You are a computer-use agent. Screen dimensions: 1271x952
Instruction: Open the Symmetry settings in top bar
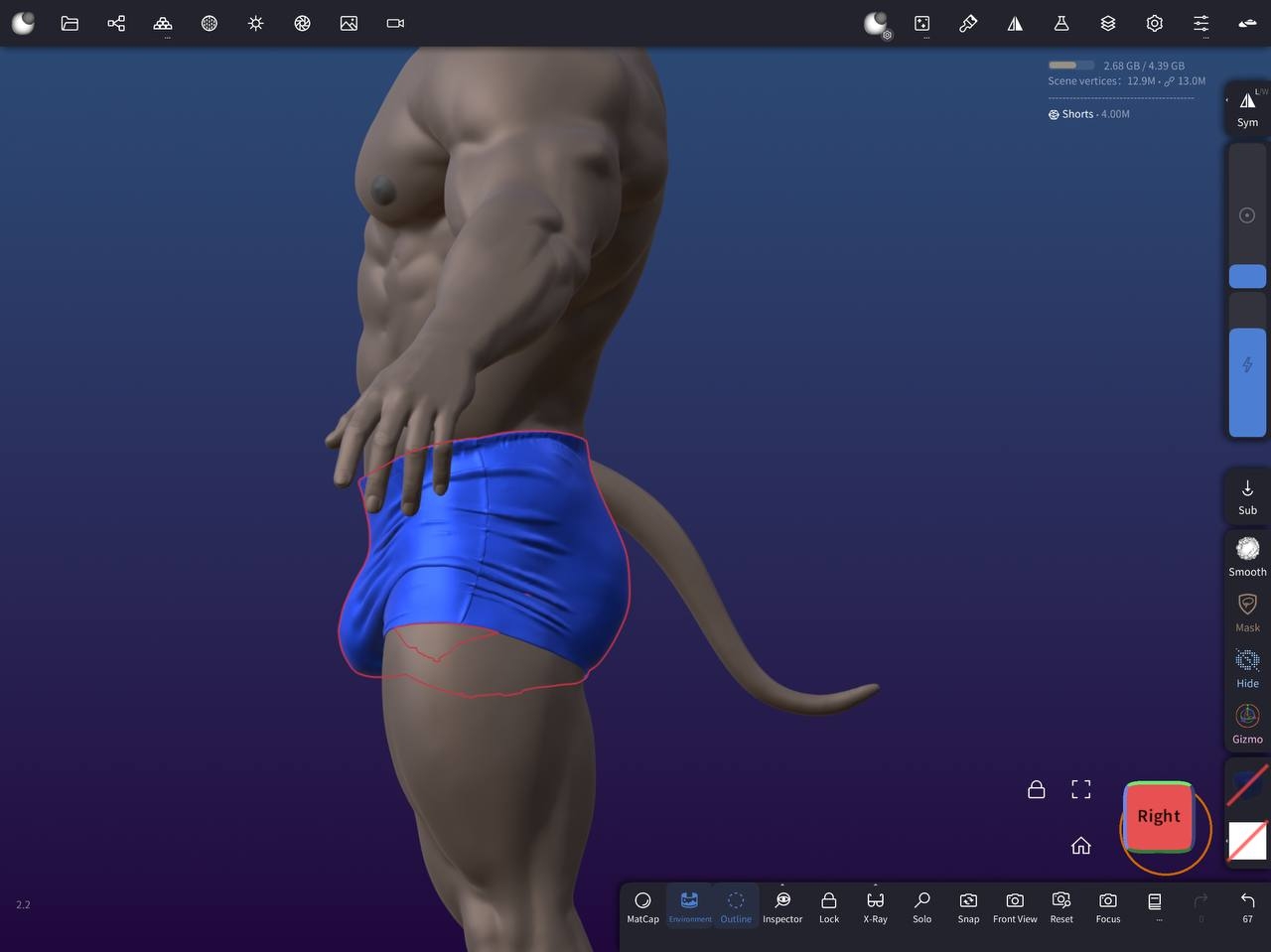point(1015,23)
